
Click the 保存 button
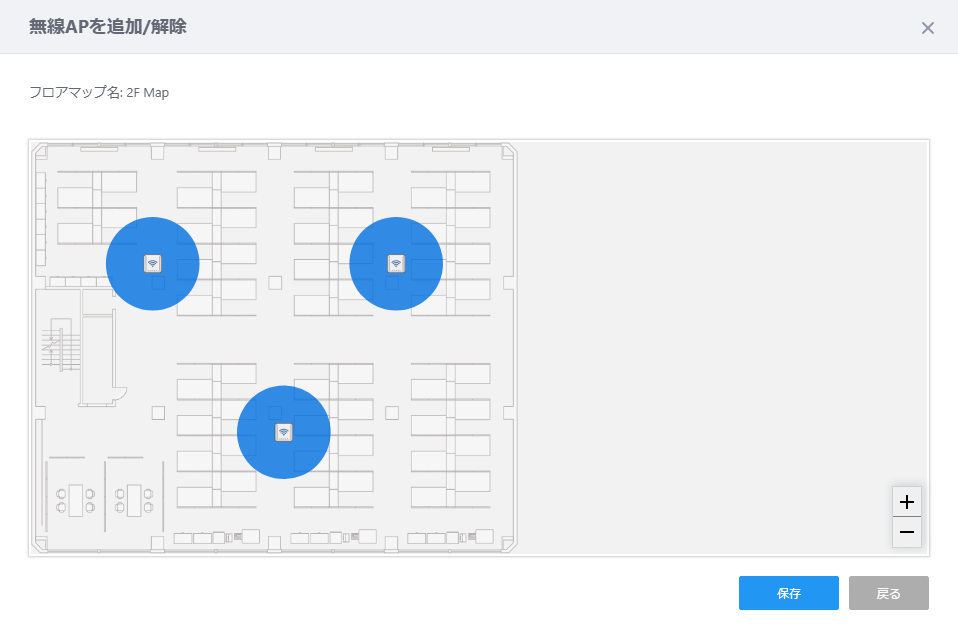pos(789,593)
